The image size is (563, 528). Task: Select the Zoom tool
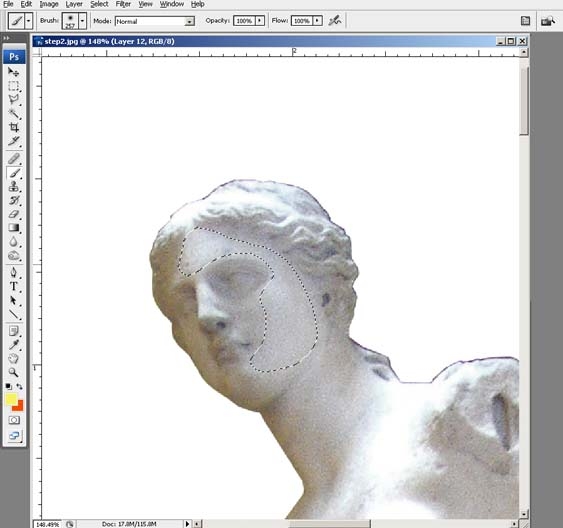pyautogui.click(x=14, y=372)
